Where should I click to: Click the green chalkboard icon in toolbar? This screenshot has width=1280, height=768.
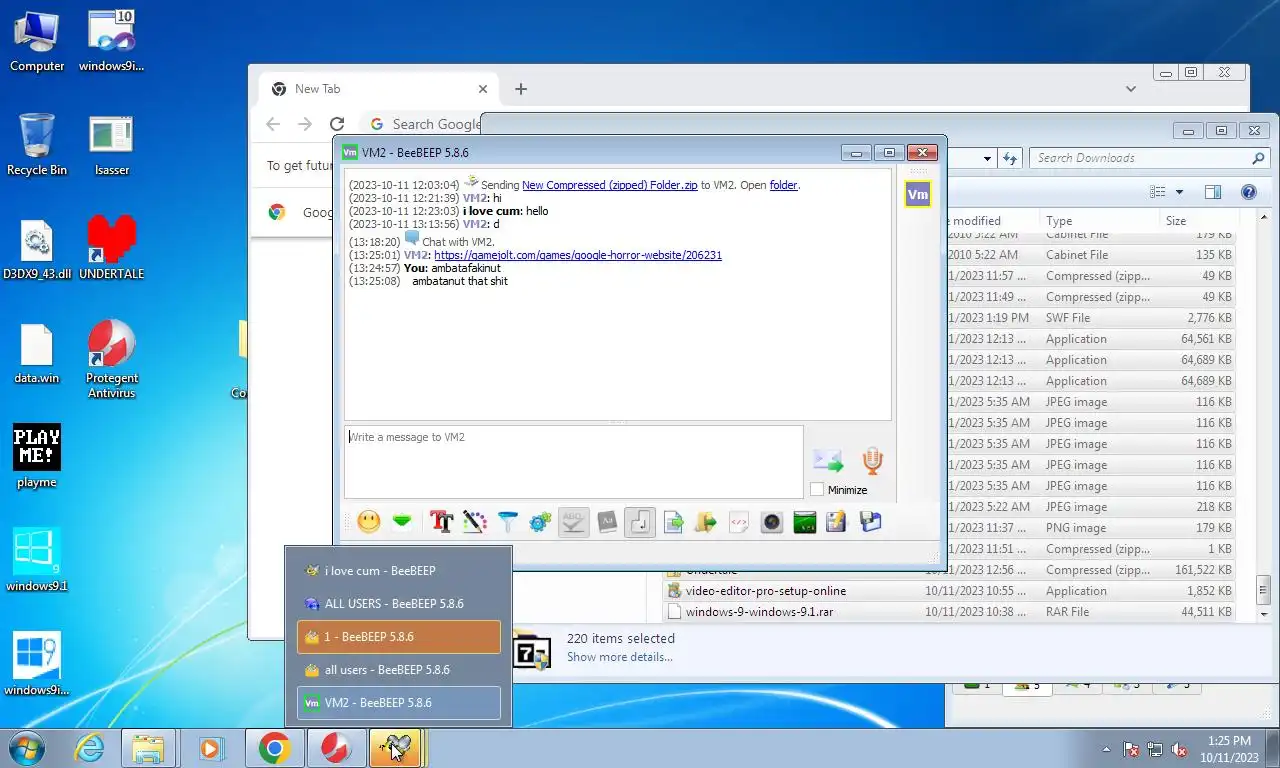click(805, 521)
